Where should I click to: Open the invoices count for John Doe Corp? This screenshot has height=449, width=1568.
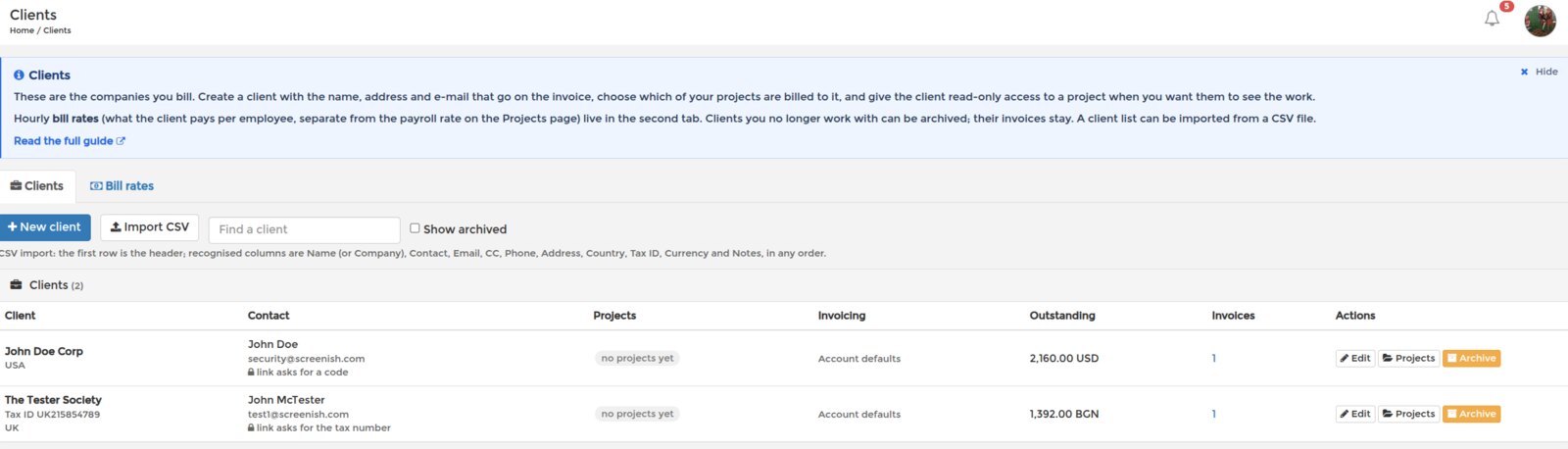[1213, 359]
